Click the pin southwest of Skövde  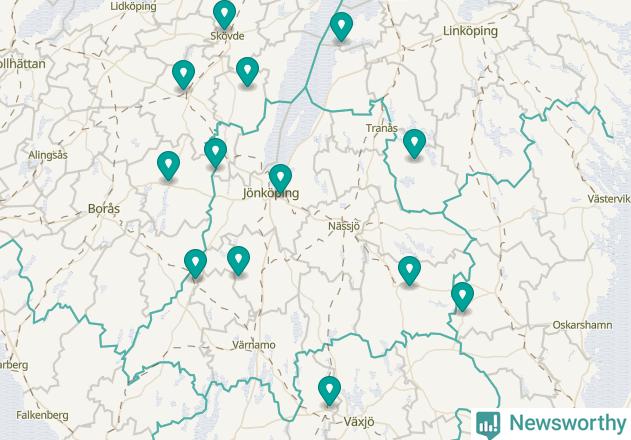184,74
